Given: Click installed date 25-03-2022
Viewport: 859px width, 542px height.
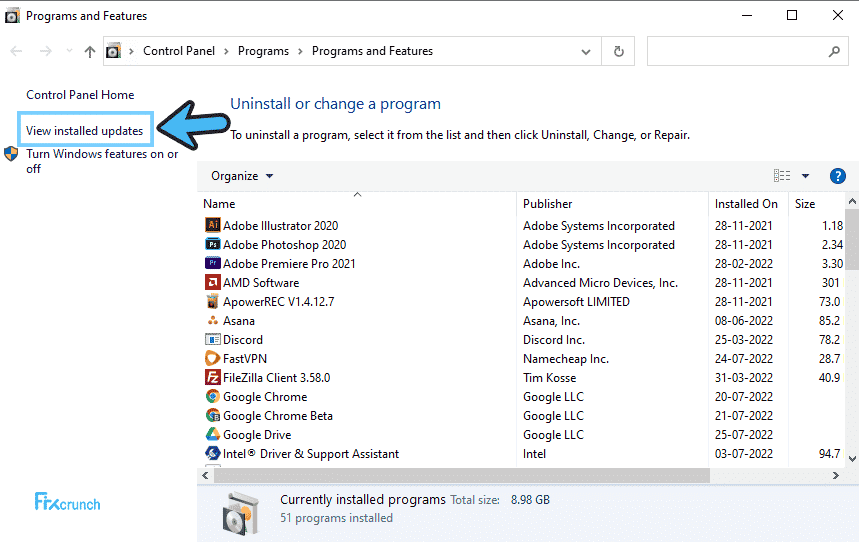Looking at the screenshot, I should 743,339.
